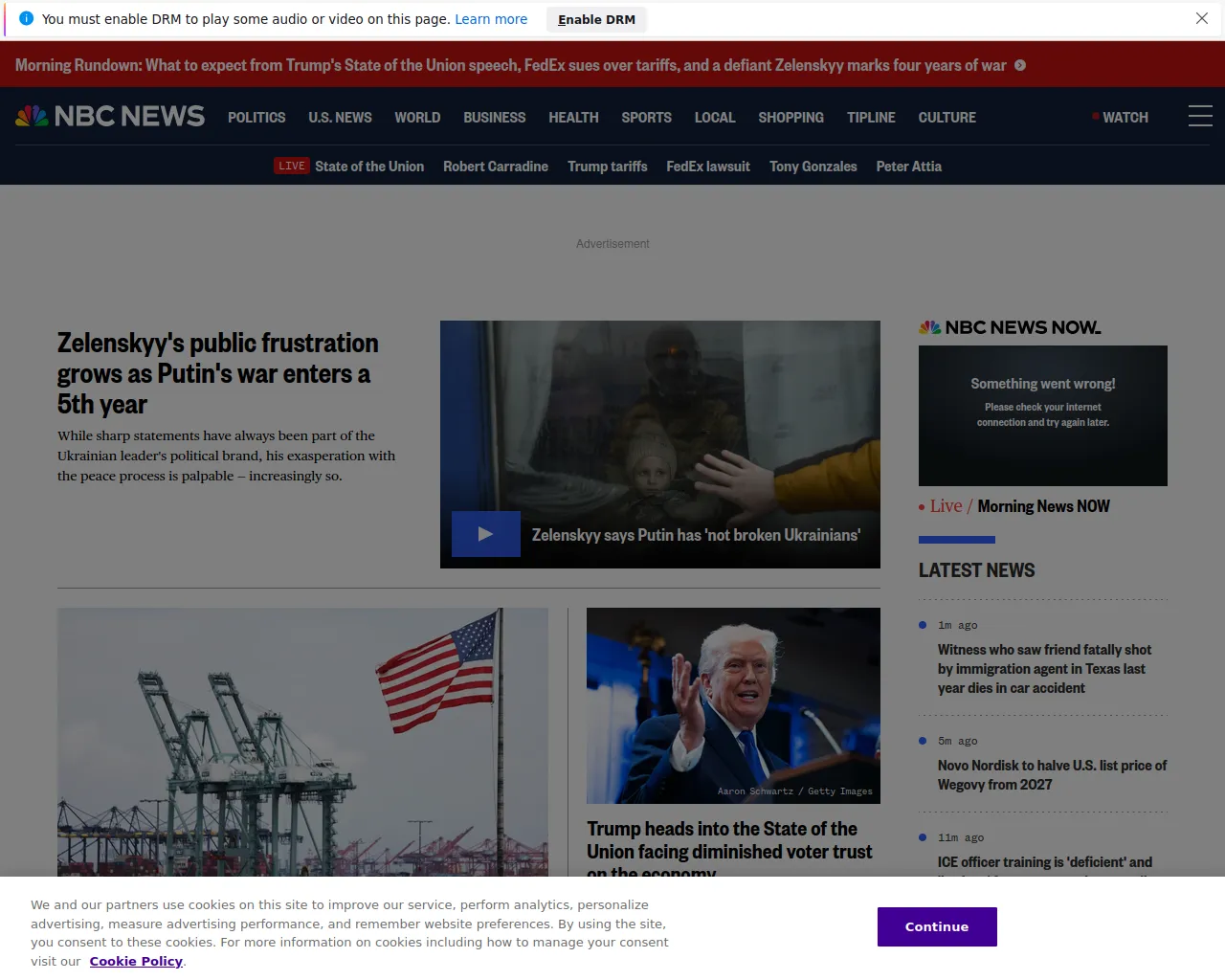Image resolution: width=1225 pixels, height=980 pixels.
Task: Click "Zelenskyy says Putin has 'not broken Ukrainians'" caption
Action: (696, 535)
